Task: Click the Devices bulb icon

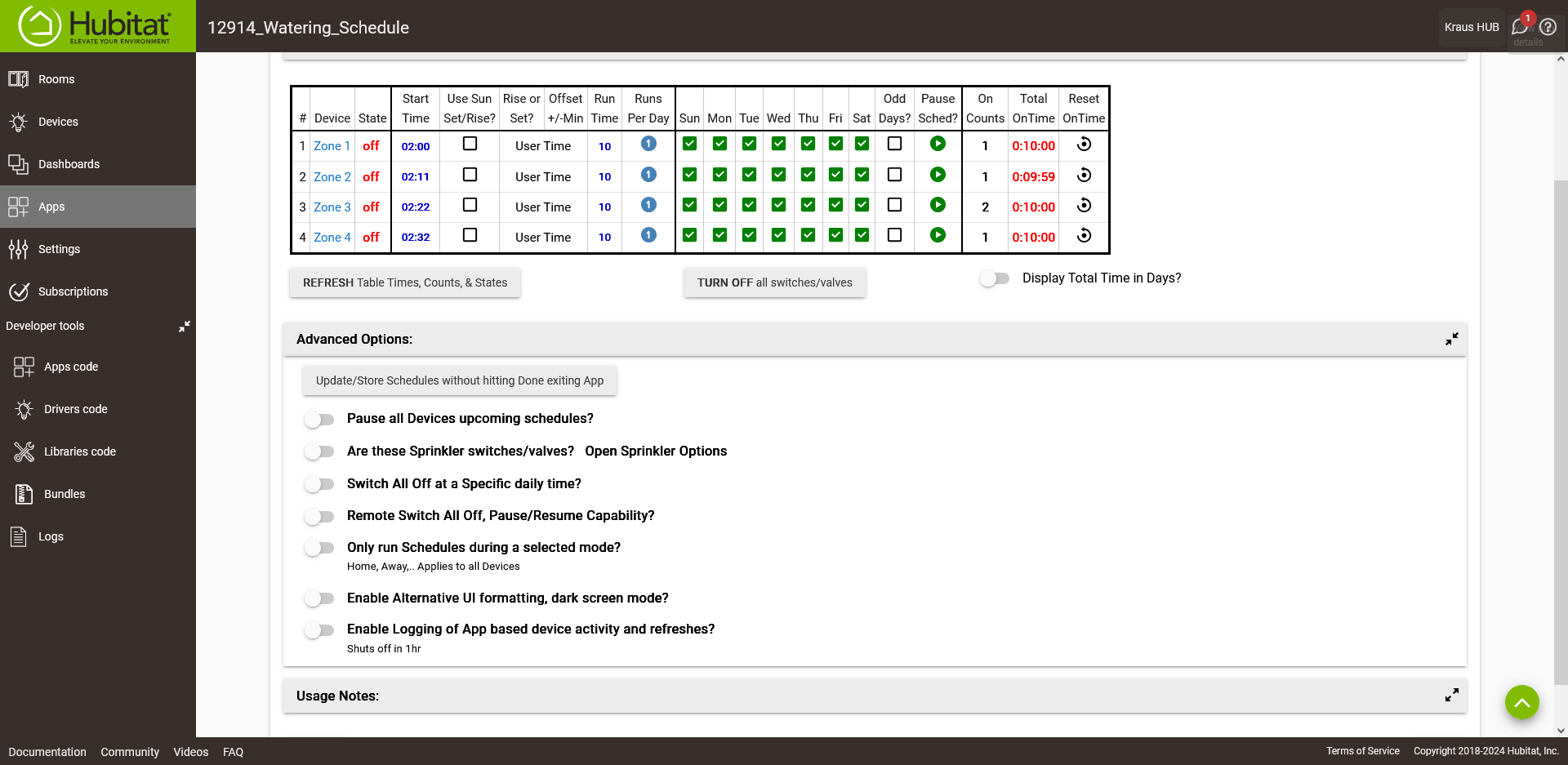Action: (x=18, y=122)
